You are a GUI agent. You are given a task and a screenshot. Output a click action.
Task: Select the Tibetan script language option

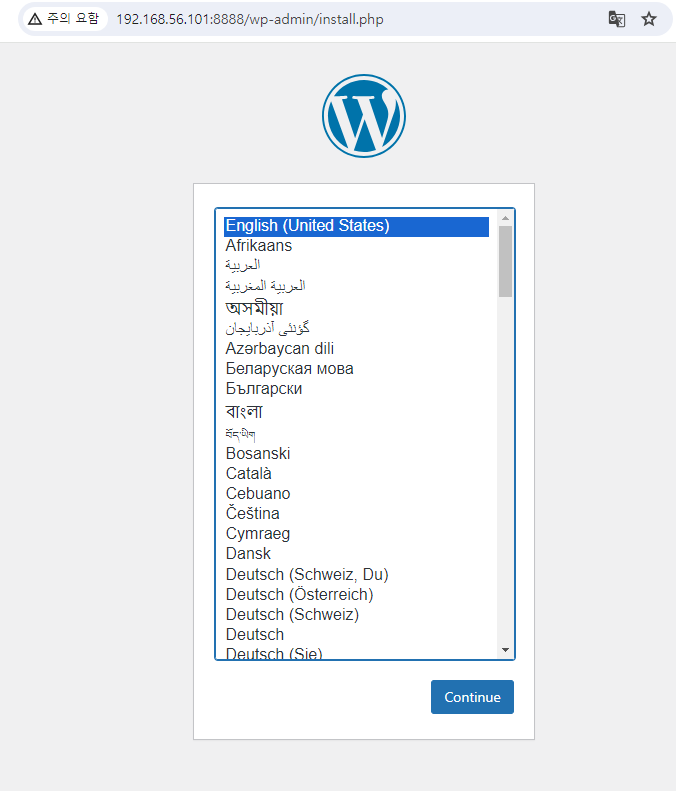356,433
